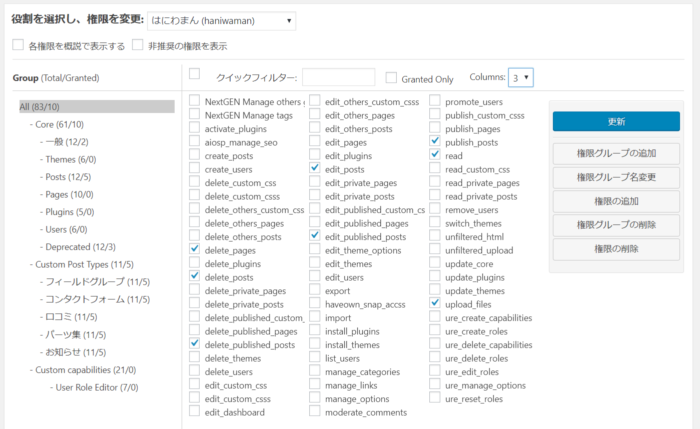The width and height of the screenshot is (700, 429).
Task: Toggle the select-all checkbox beside quick filter
Action: tap(194, 73)
